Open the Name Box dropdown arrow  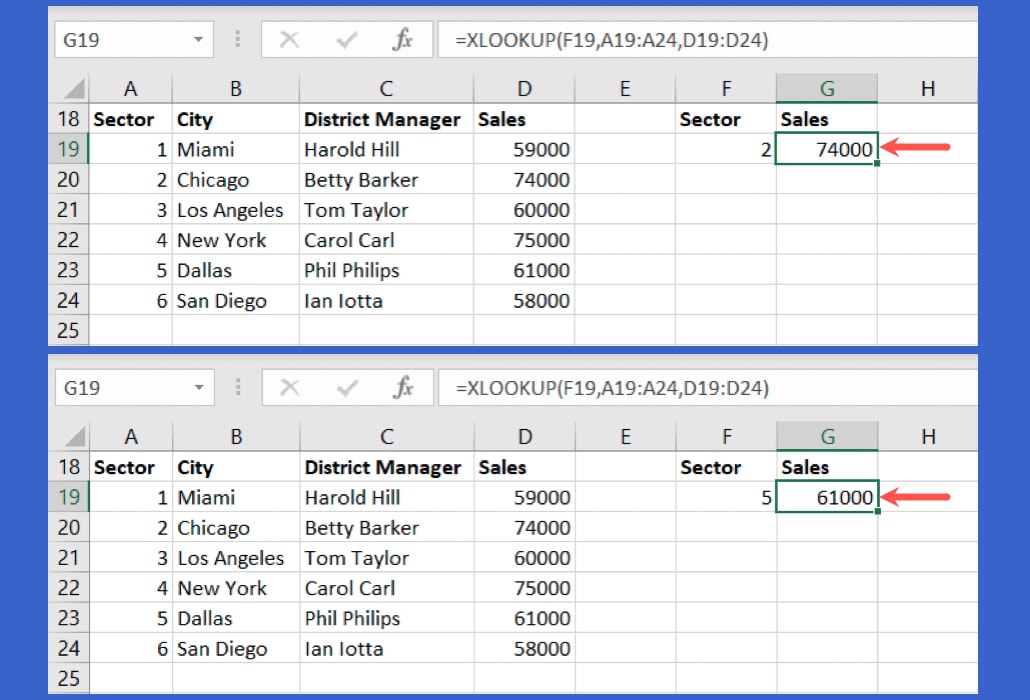198,39
